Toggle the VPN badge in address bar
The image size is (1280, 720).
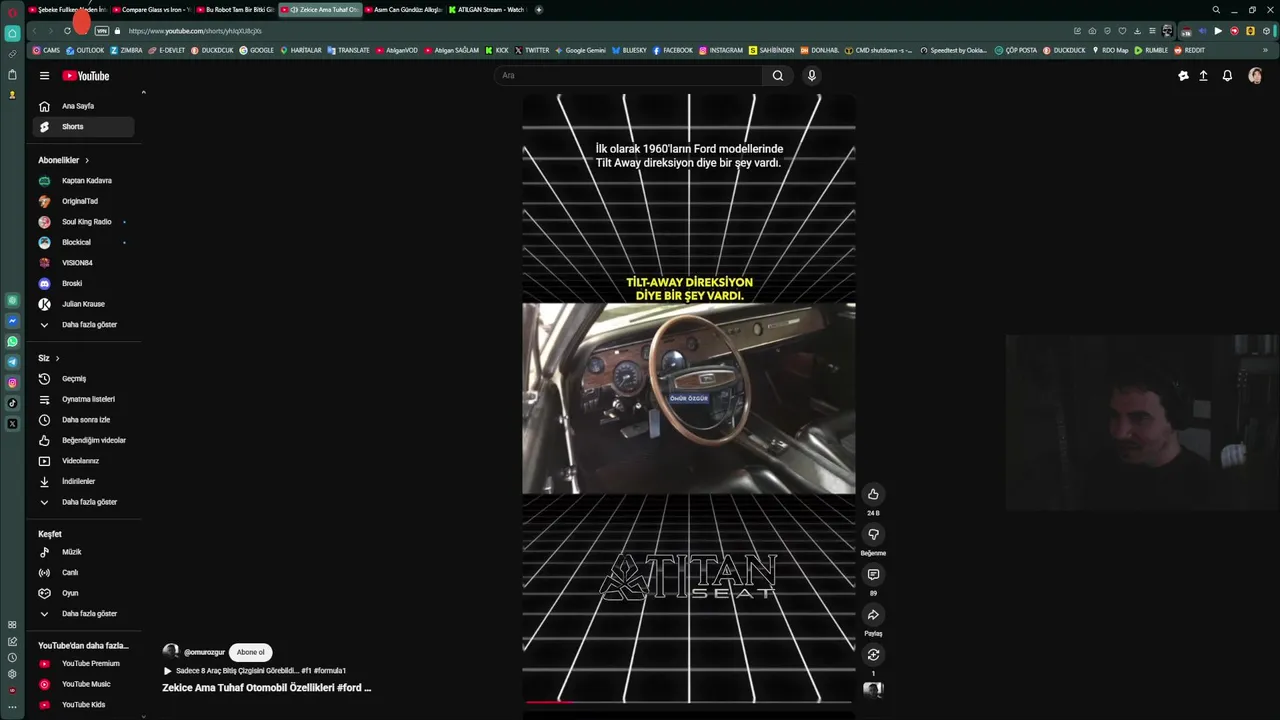tap(101, 31)
